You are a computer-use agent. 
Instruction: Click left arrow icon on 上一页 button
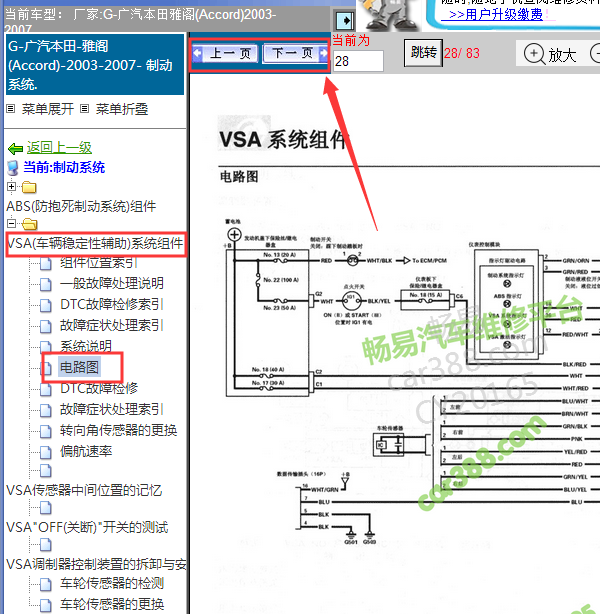(x=197, y=53)
